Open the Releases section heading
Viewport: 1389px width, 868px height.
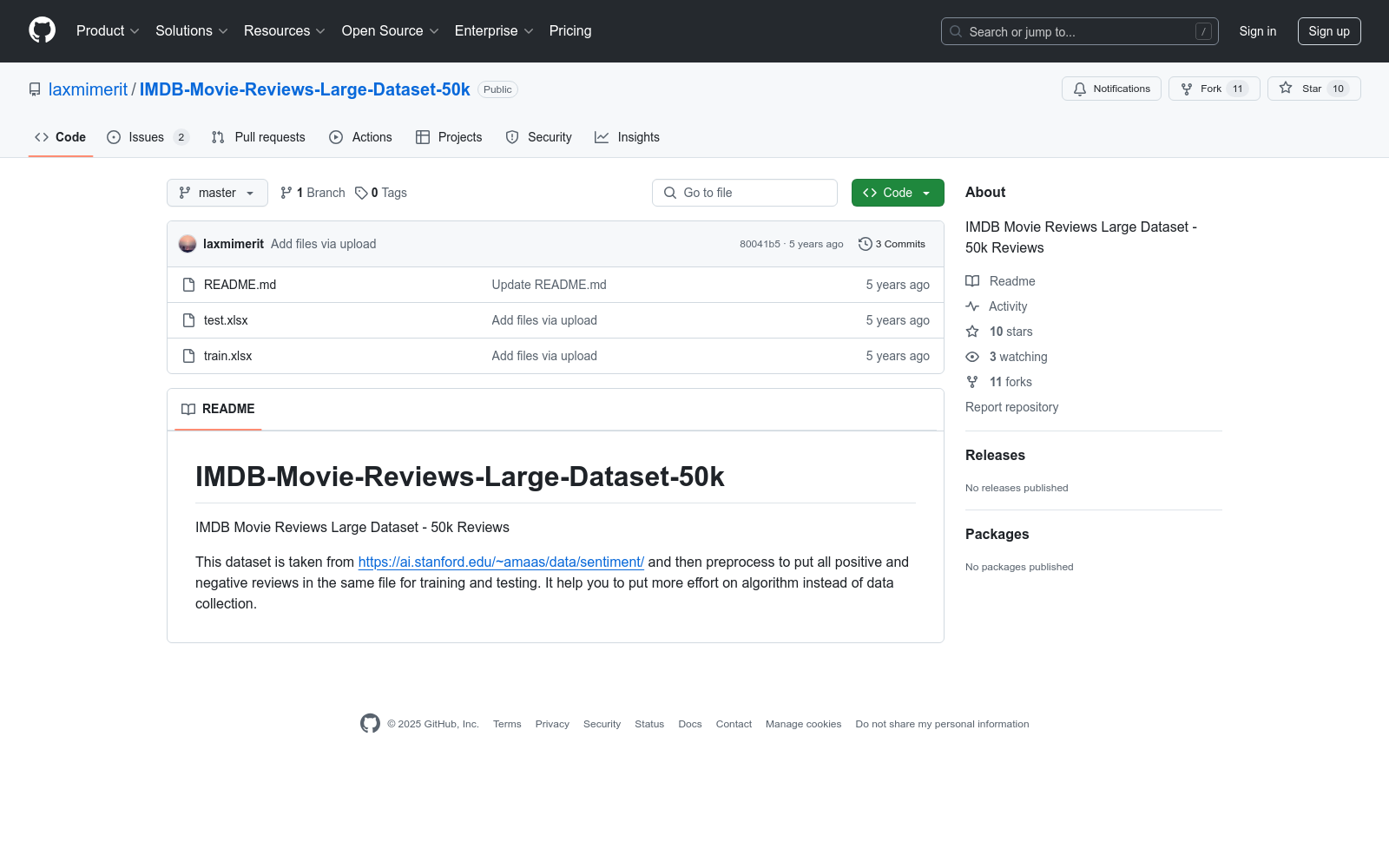(x=995, y=455)
